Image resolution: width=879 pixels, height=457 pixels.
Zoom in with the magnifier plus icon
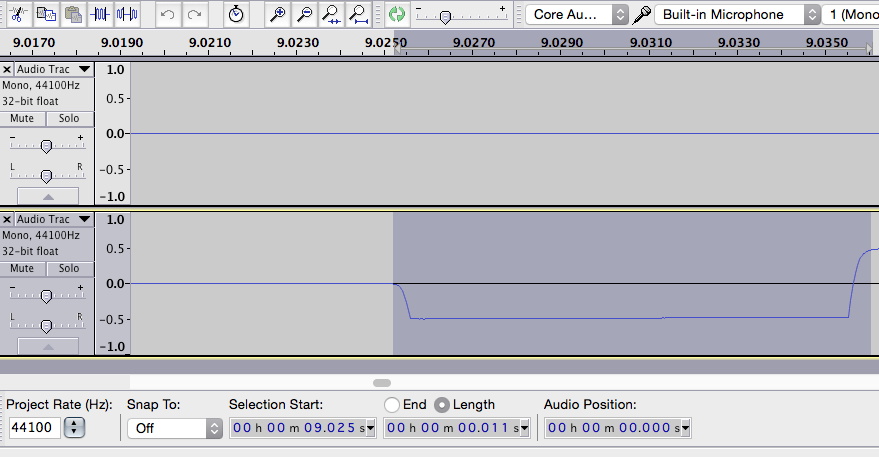pyautogui.click(x=279, y=14)
